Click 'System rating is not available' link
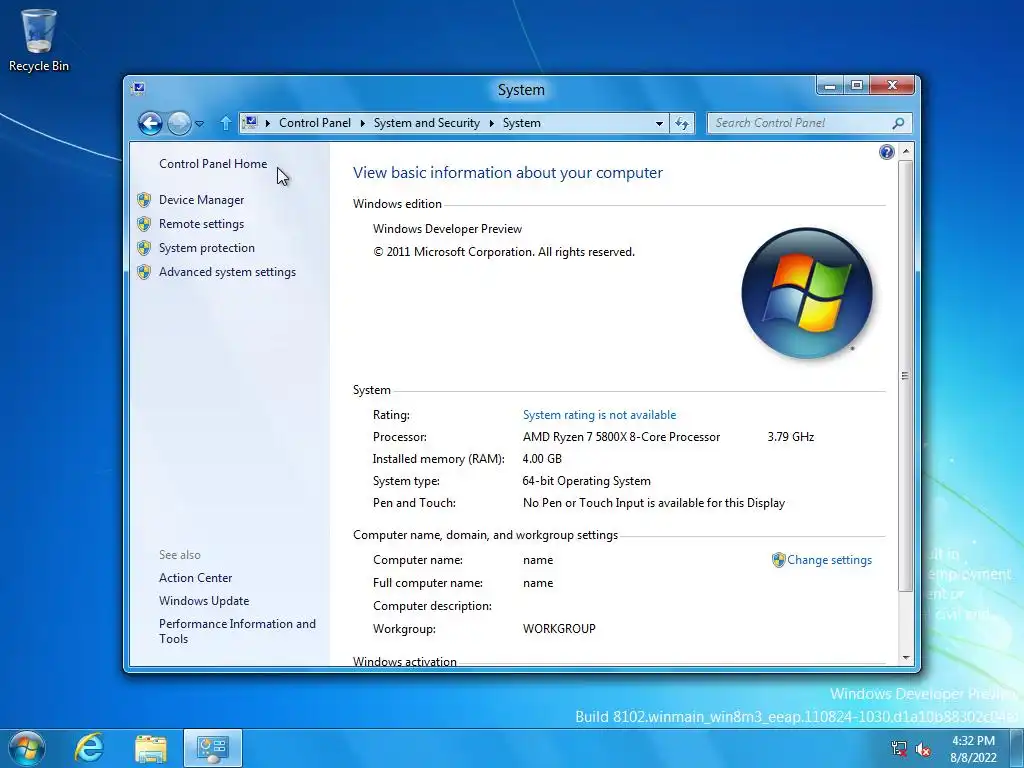1024x768 pixels. coord(600,415)
